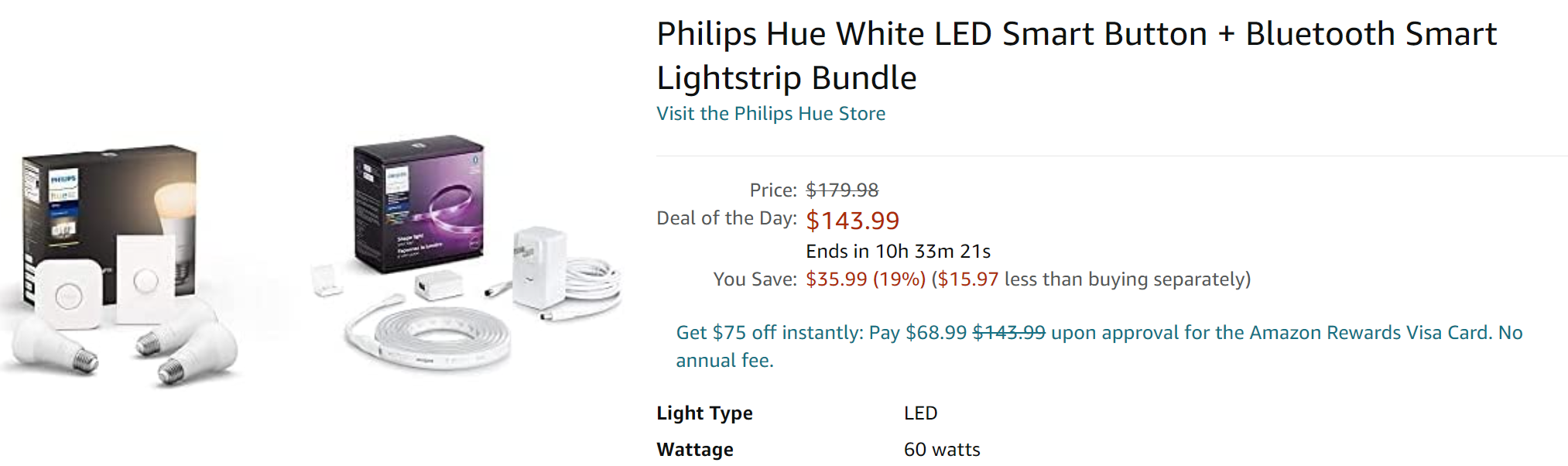Screen dimensions: 1568x466
Task: Click the Philips Hue White LED bundle title
Action: [x=1077, y=56]
